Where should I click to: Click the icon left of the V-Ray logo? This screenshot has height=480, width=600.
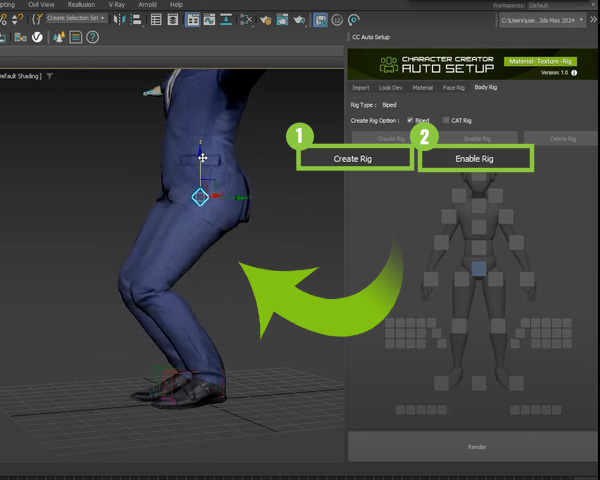(20, 37)
